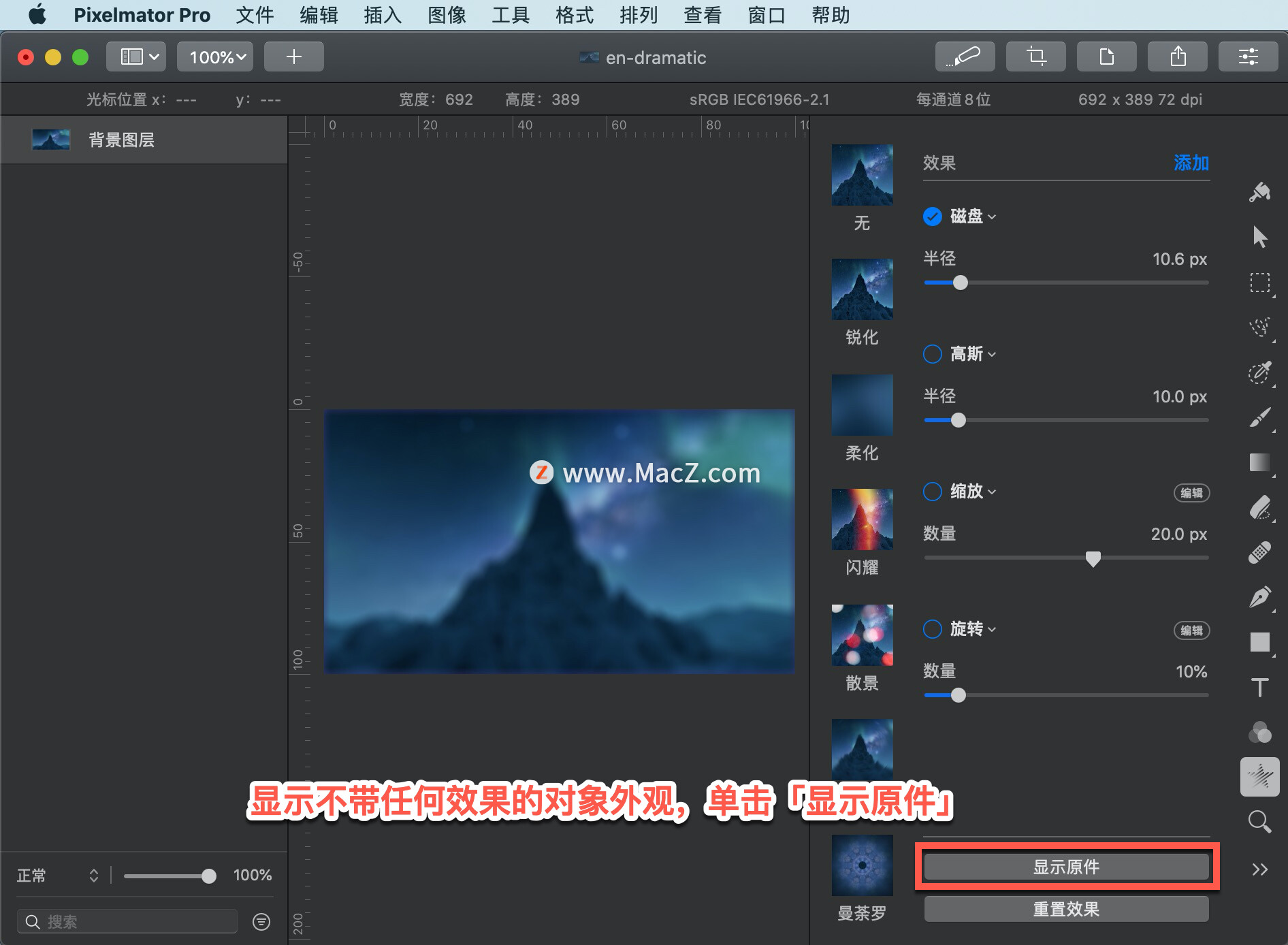Click the Crop toolbar button
1288x945 pixels.
[x=1035, y=57]
